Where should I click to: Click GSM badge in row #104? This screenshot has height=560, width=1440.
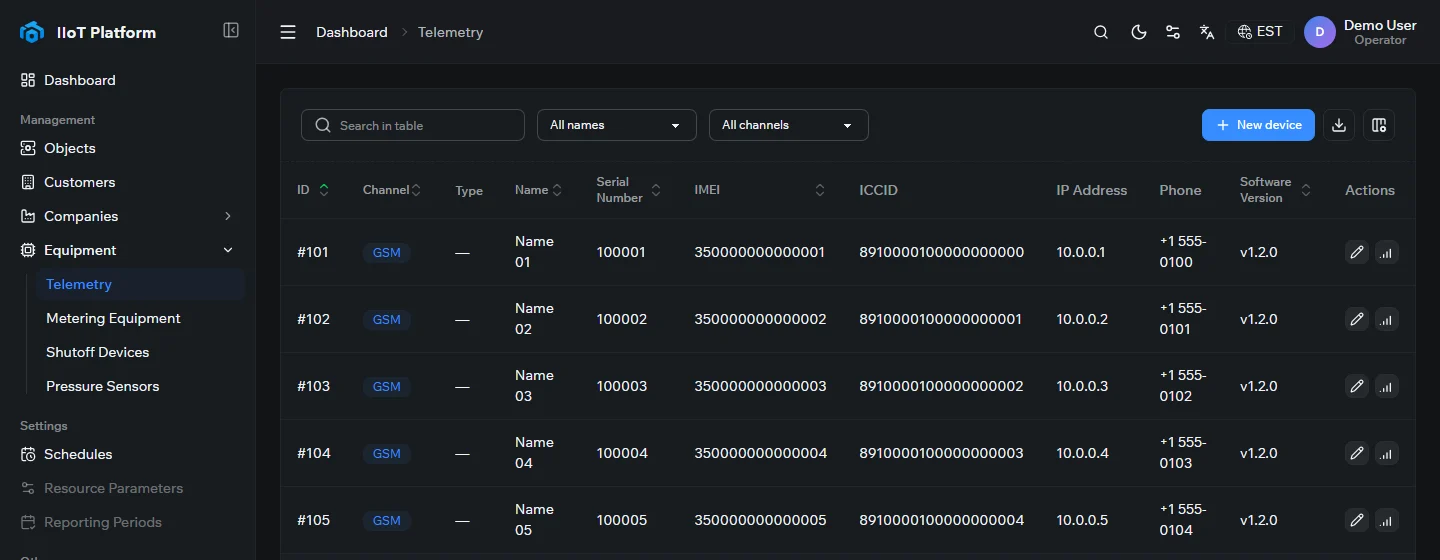[387, 453]
